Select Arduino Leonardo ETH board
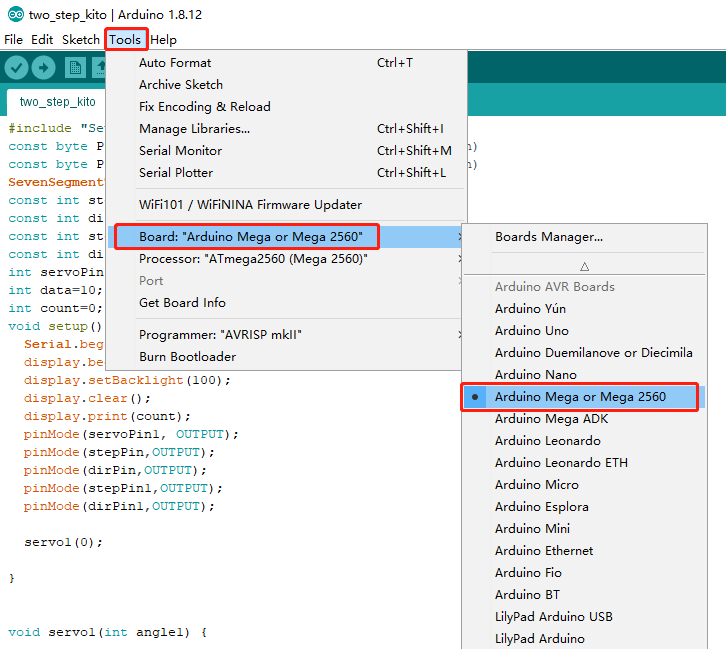Image resolution: width=726 pixels, height=649 pixels. 584,463
